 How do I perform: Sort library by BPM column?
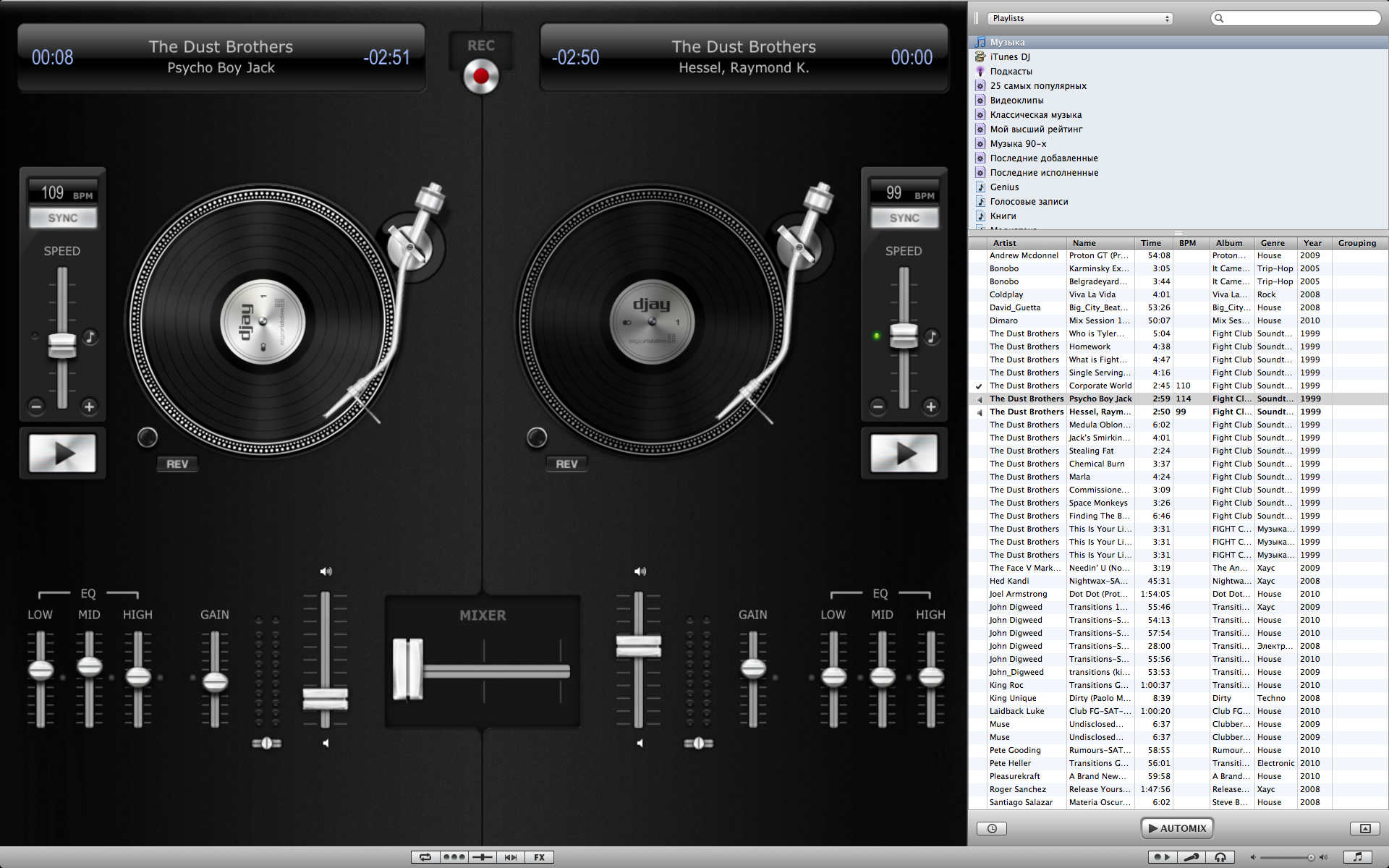pyautogui.click(x=1191, y=243)
